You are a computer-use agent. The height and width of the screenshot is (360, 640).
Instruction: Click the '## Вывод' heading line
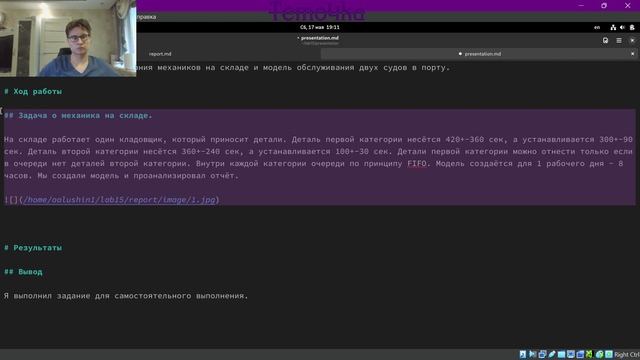pos(23,272)
